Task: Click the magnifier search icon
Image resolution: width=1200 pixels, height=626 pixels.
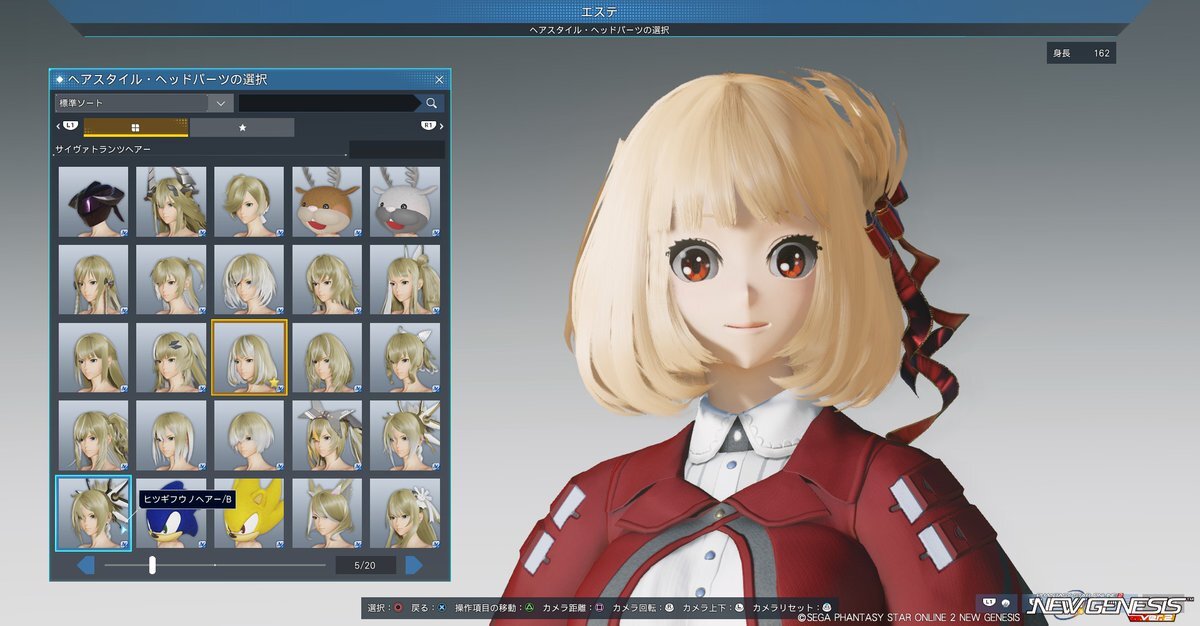Action: pos(431,103)
